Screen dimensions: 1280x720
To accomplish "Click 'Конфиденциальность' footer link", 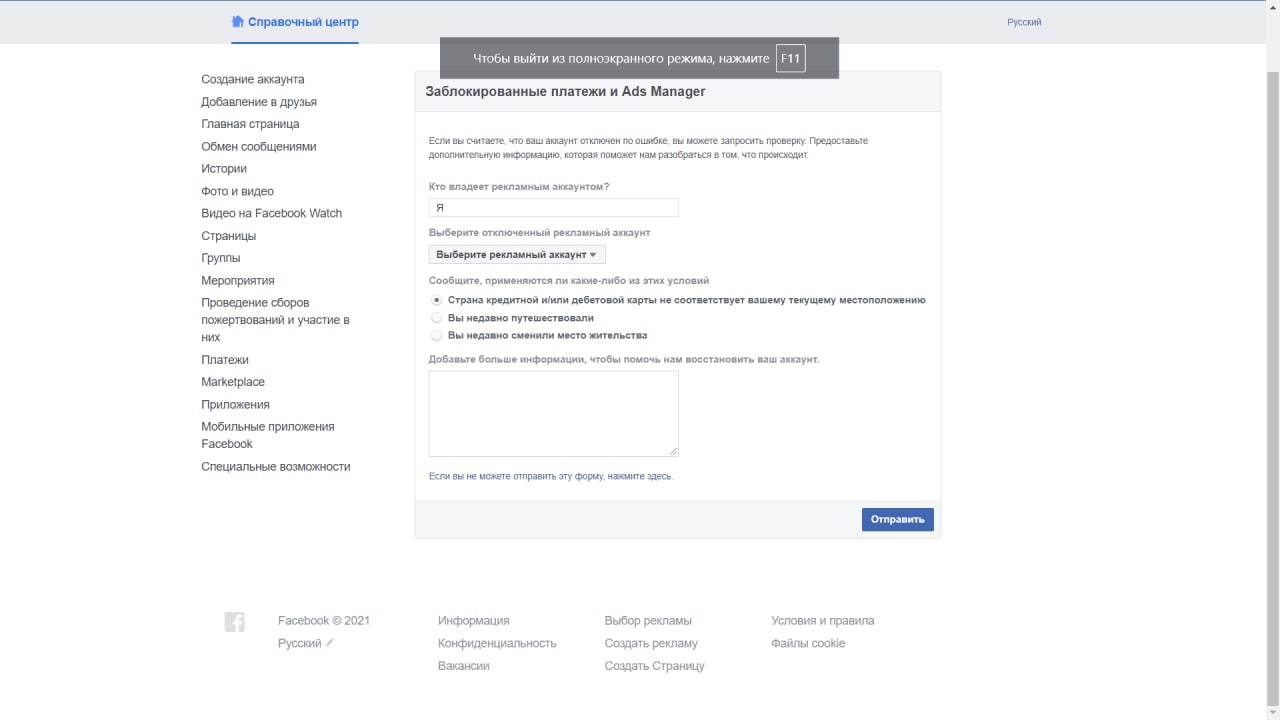I will [x=497, y=643].
